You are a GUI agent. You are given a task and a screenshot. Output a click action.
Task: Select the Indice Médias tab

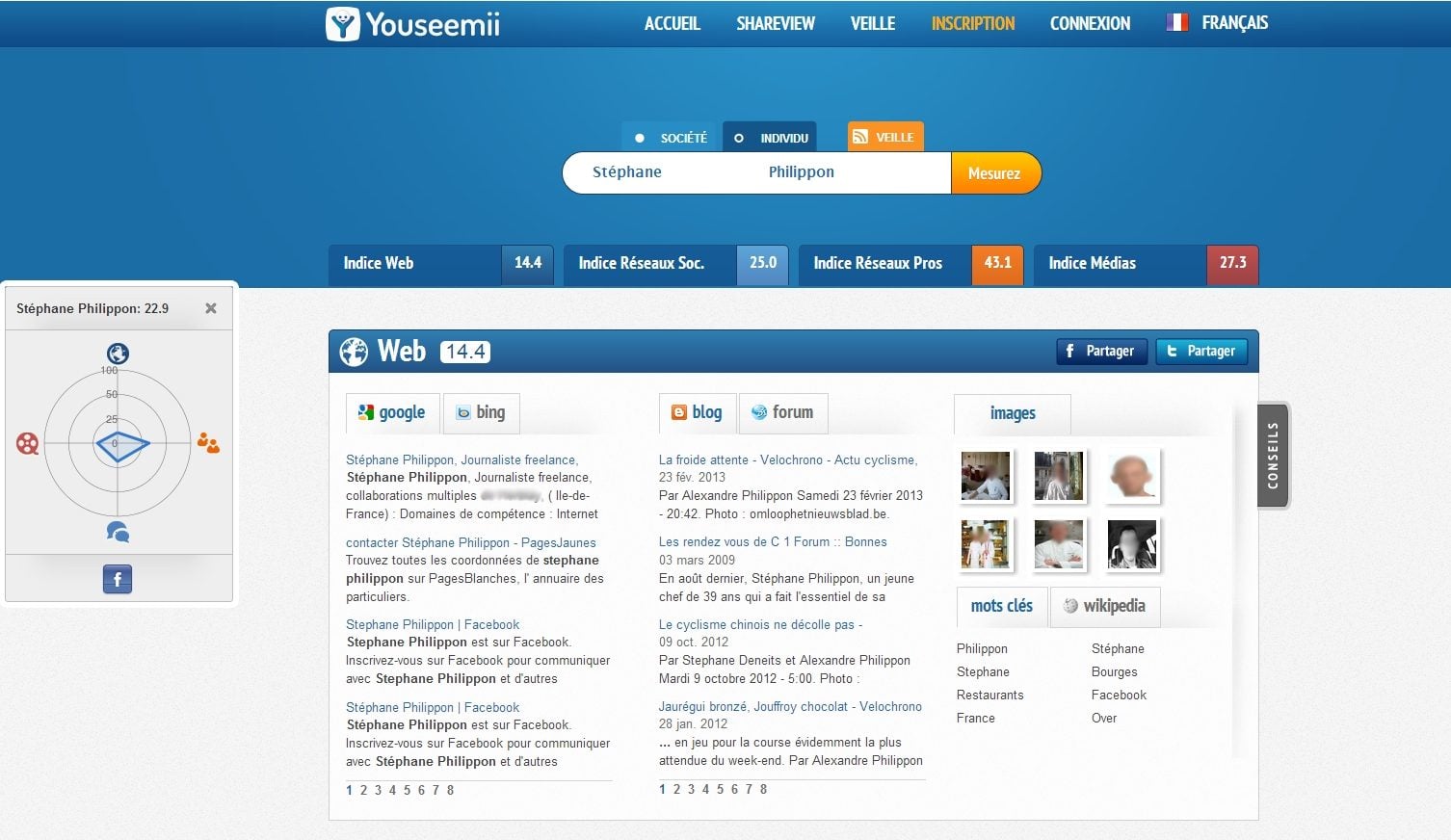point(1147,264)
